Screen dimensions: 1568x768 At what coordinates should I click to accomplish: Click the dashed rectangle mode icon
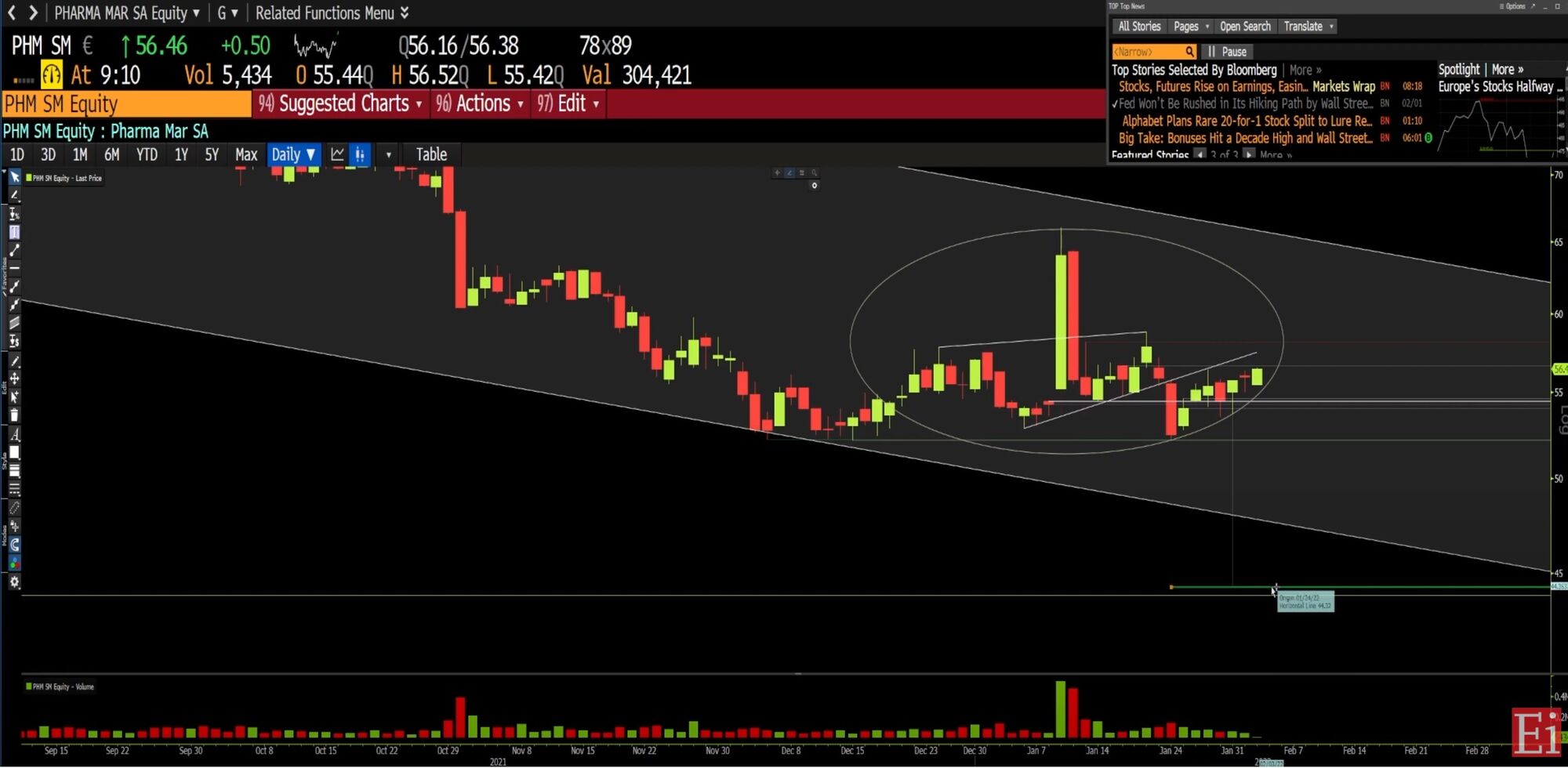[x=14, y=508]
